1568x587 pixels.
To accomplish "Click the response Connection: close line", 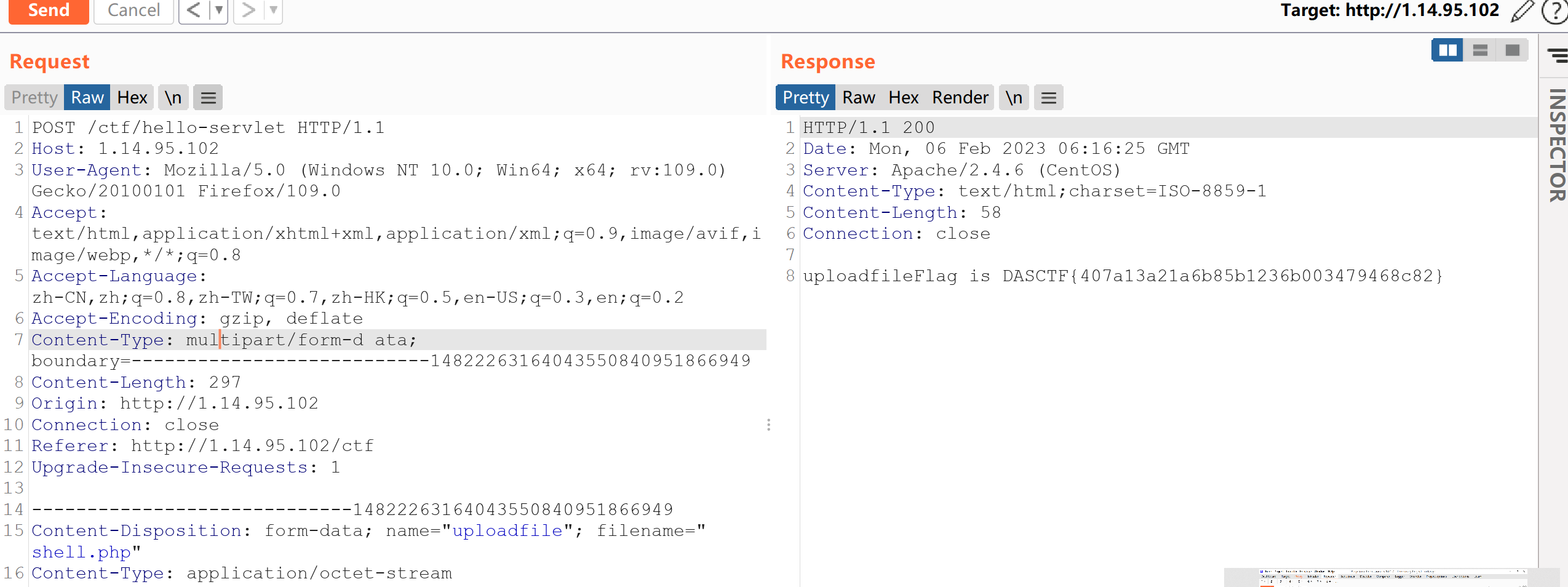I will (x=896, y=233).
